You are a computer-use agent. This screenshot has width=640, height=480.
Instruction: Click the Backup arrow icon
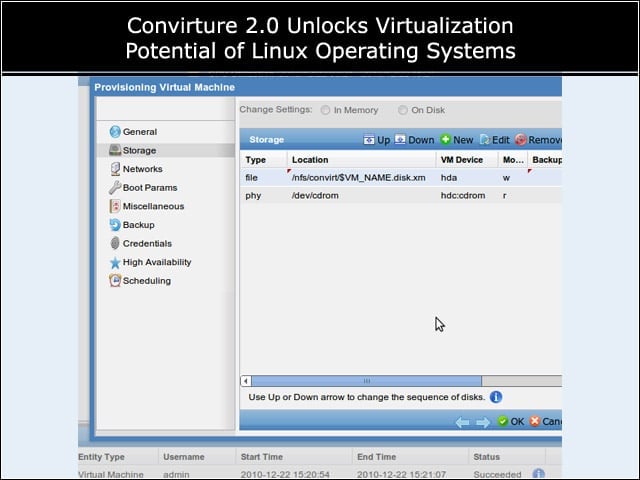click(115, 225)
